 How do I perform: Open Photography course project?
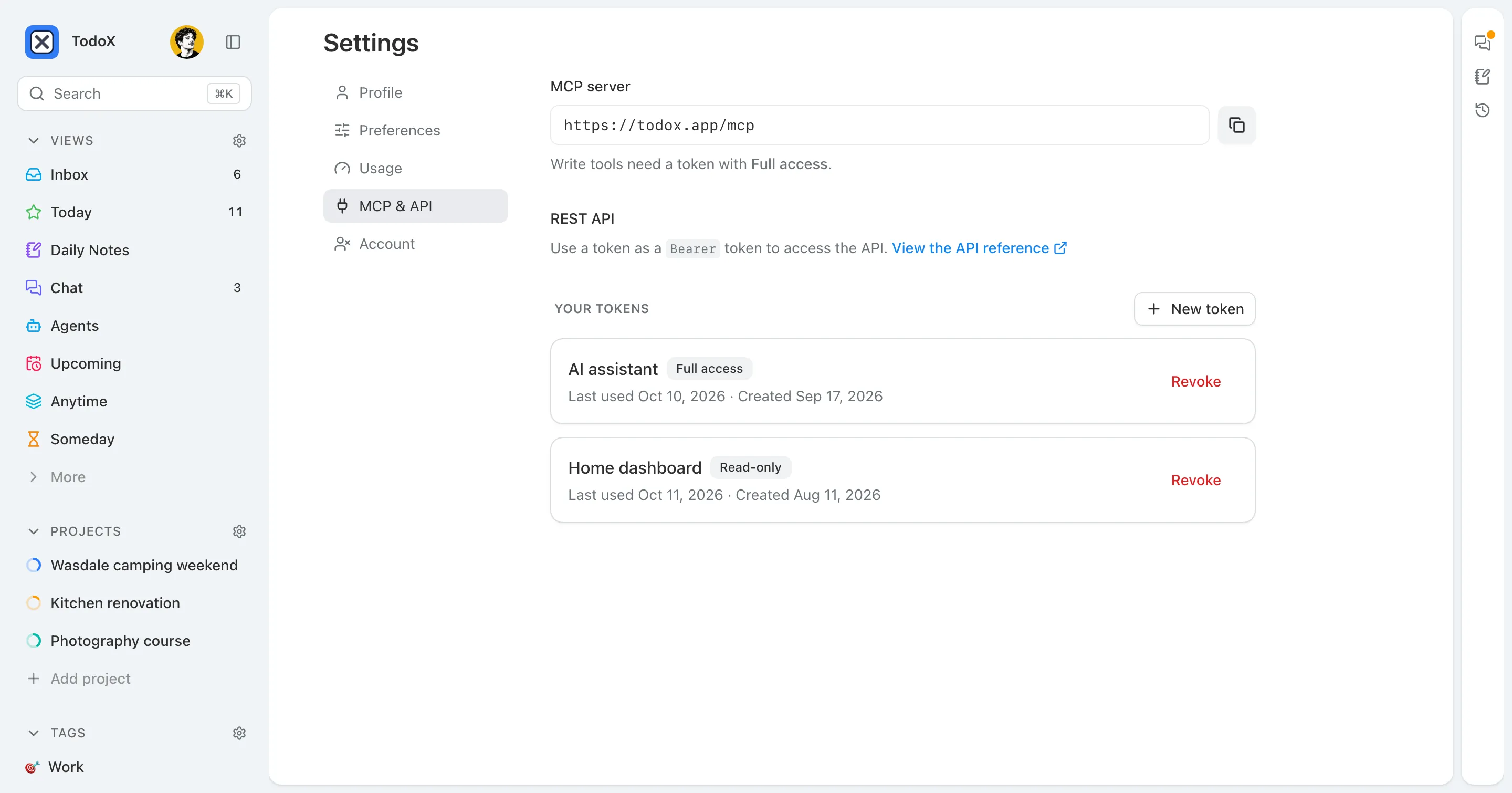coord(134,641)
